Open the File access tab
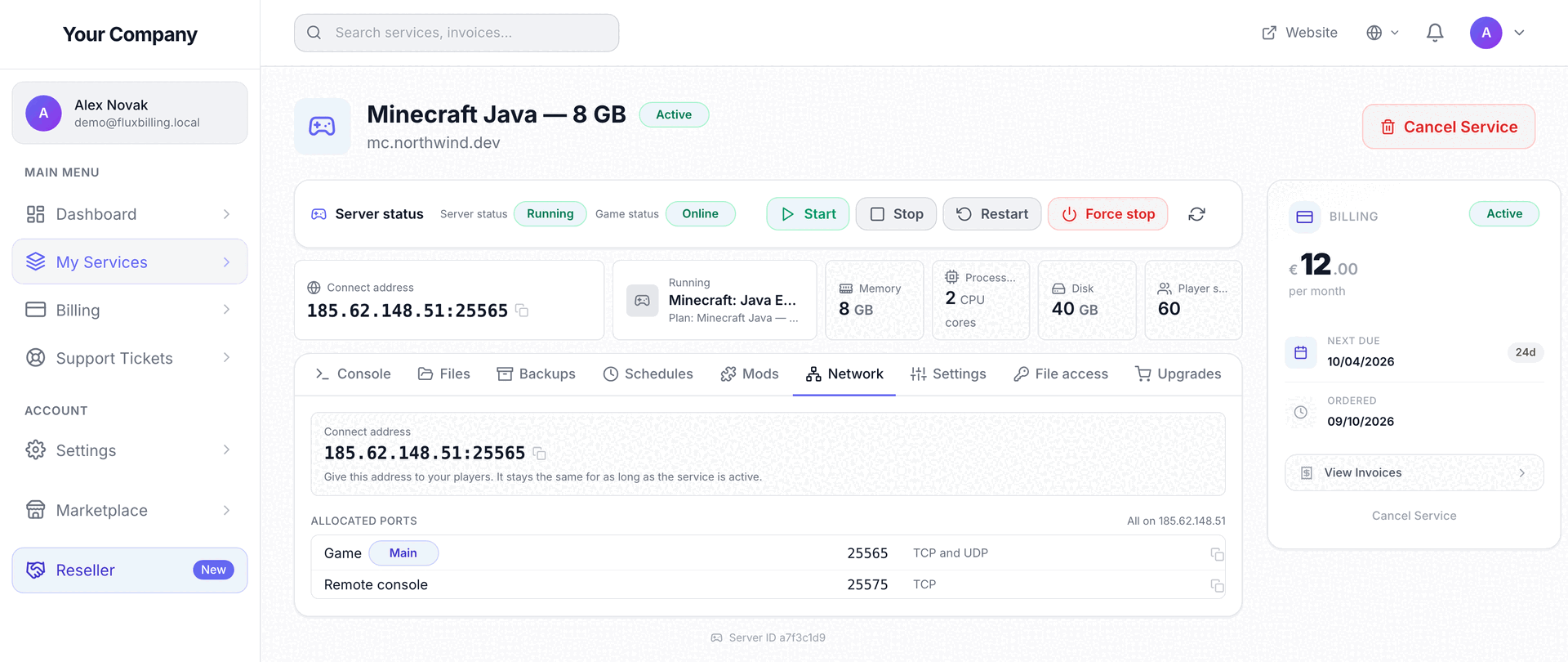1568x662 pixels. click(x=1060, y=373)
